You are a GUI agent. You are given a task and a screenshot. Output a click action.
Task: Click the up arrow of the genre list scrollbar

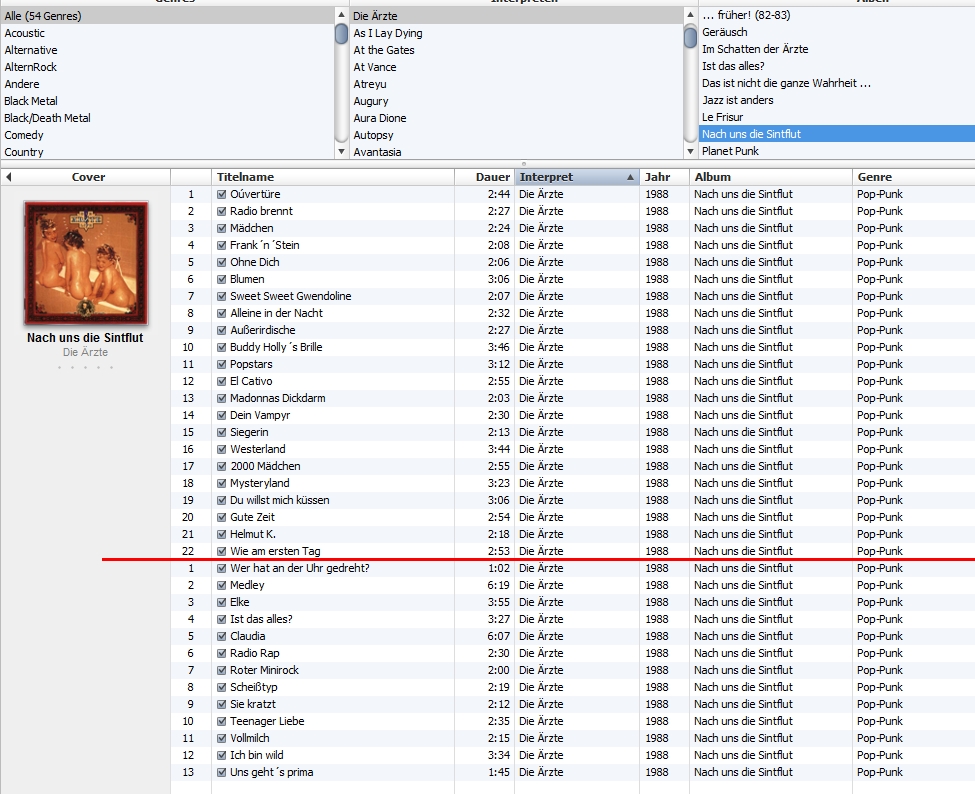[341, 15]
